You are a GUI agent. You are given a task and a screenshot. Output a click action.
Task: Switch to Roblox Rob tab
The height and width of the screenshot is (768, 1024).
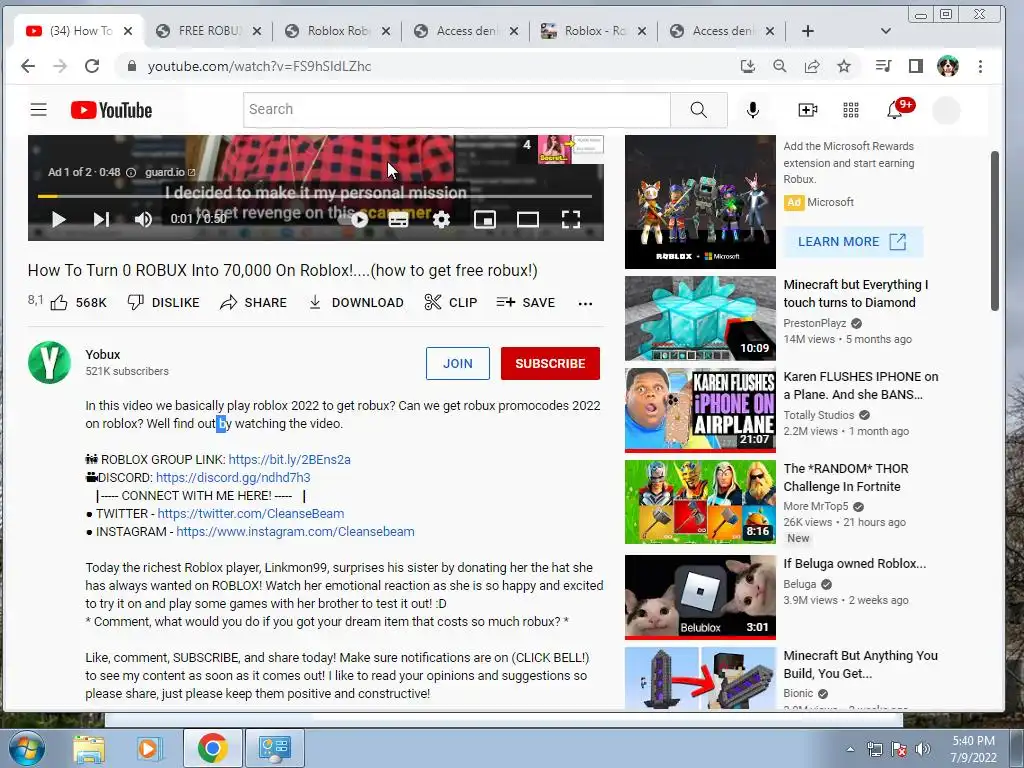pyautogui.click(x=337, y=31)
